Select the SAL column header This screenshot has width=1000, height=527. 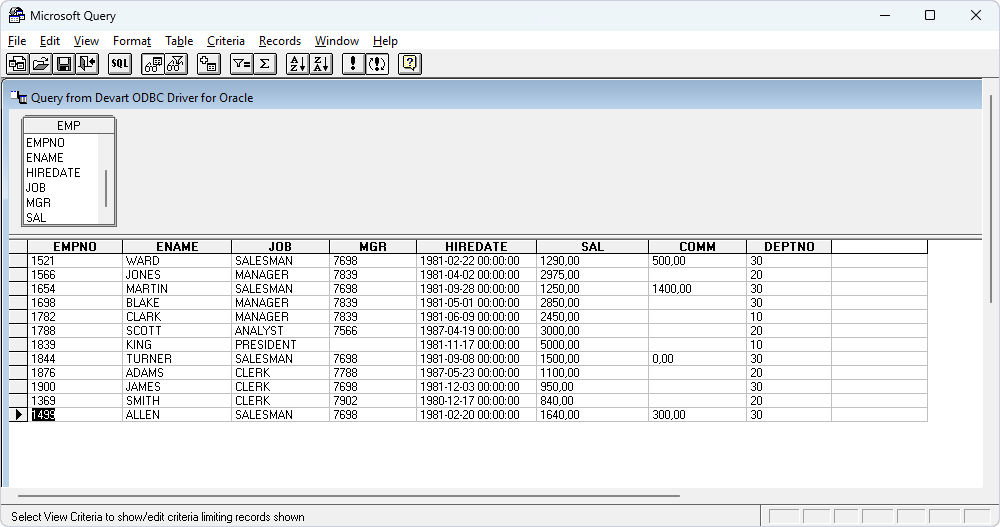coord(592,246)
